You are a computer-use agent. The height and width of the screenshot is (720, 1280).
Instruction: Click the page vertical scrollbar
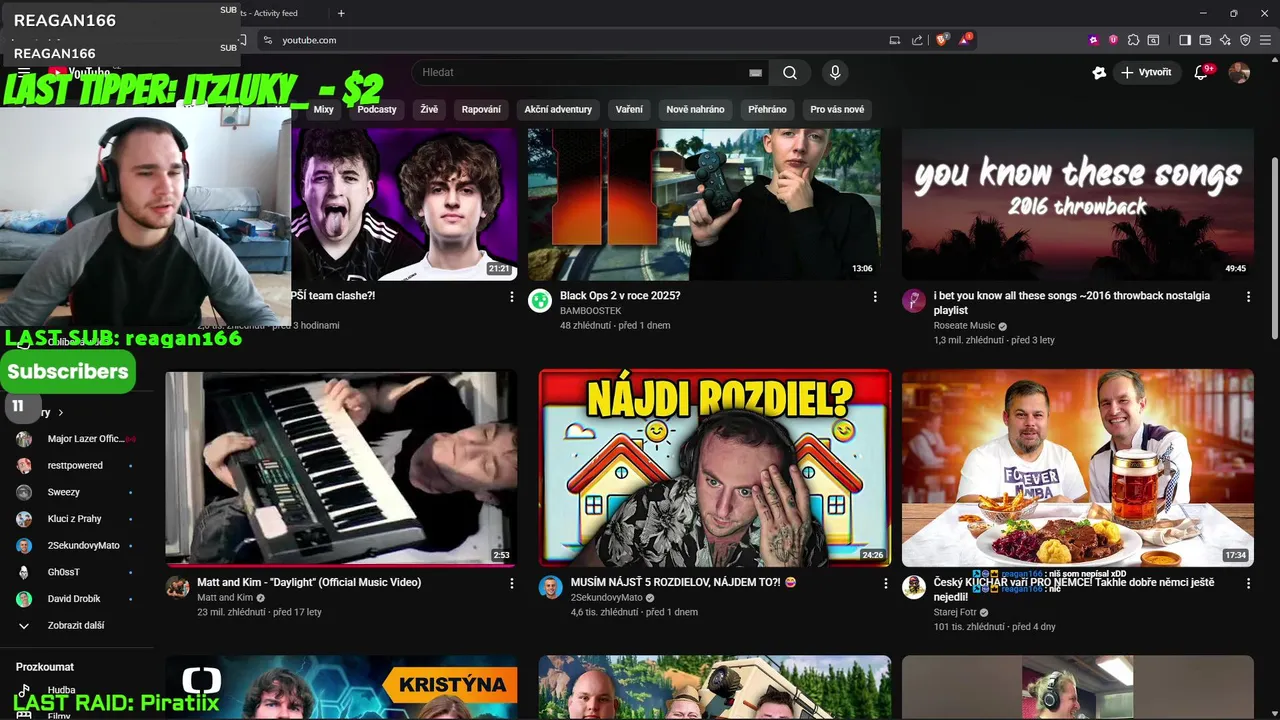click(x=1274, y=250)
